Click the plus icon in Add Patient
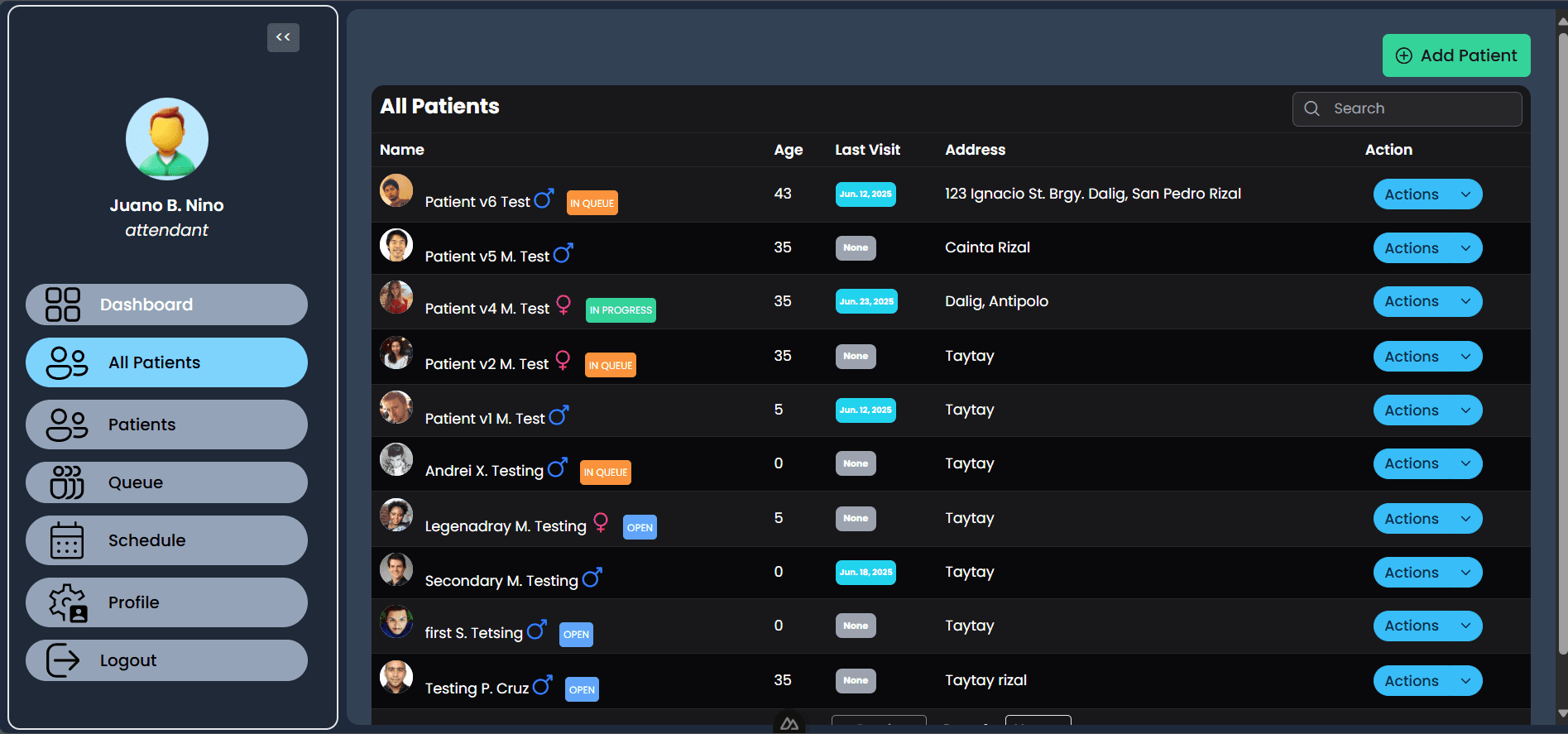The width and height of the screenshot is (1568, 734). pos(1404,55)
